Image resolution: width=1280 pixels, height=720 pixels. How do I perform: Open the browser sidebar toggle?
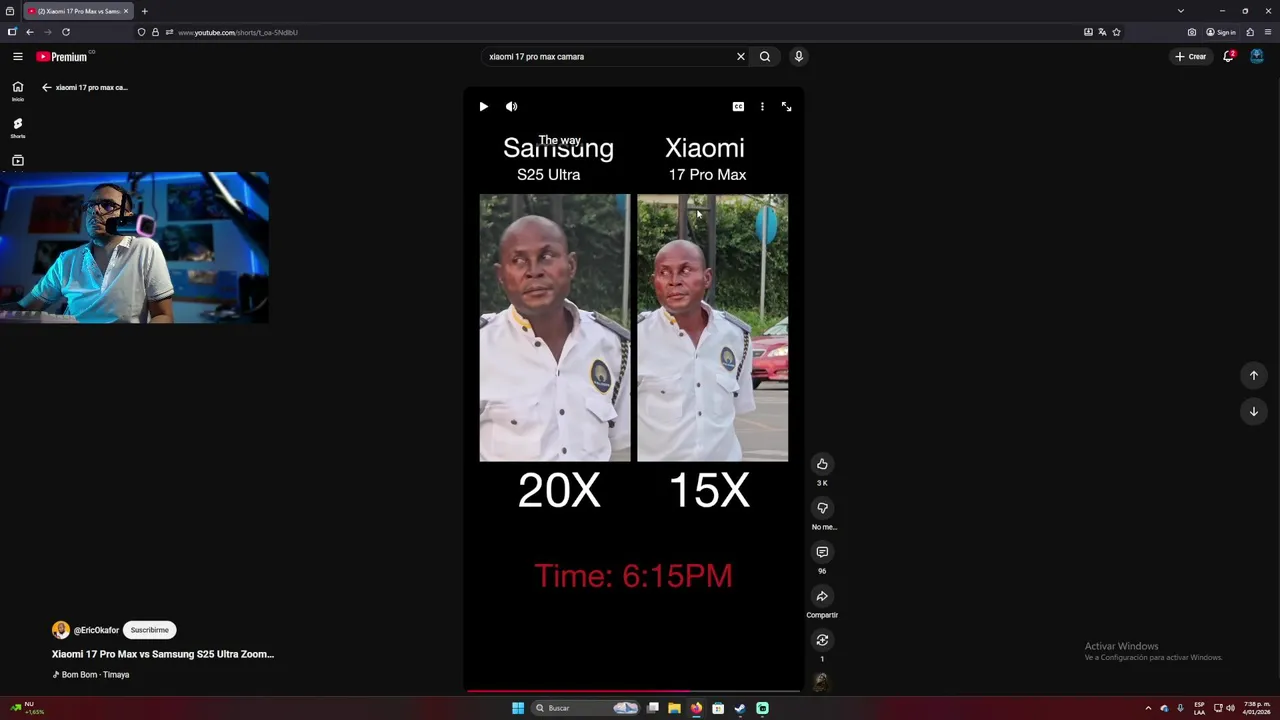click(x=12, y=32)
